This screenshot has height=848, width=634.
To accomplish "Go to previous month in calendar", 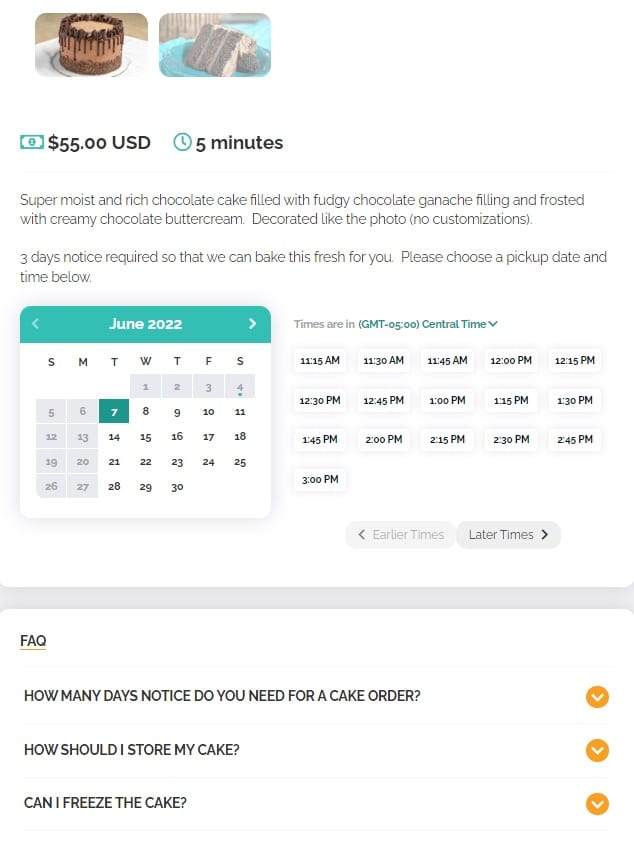I will point(36,323).
